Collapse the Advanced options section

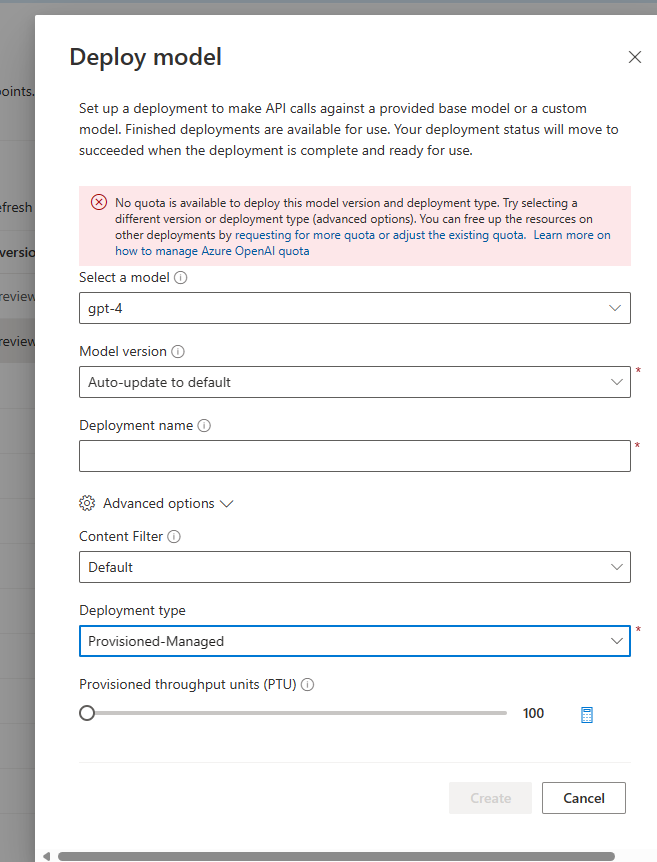pos(225,503)
